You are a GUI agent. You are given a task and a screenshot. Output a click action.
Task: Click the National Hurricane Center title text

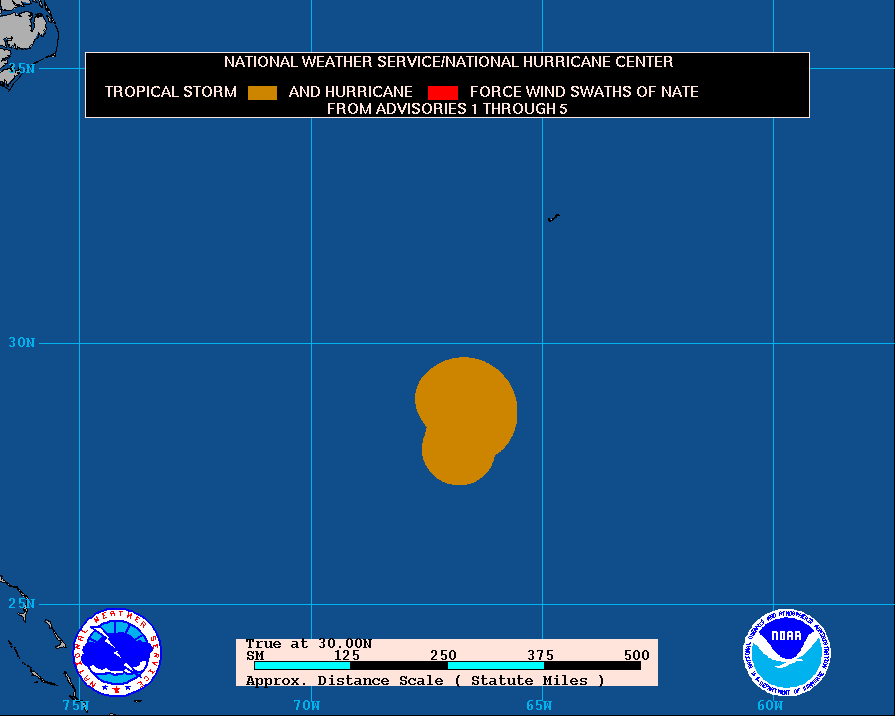point(448,62)
